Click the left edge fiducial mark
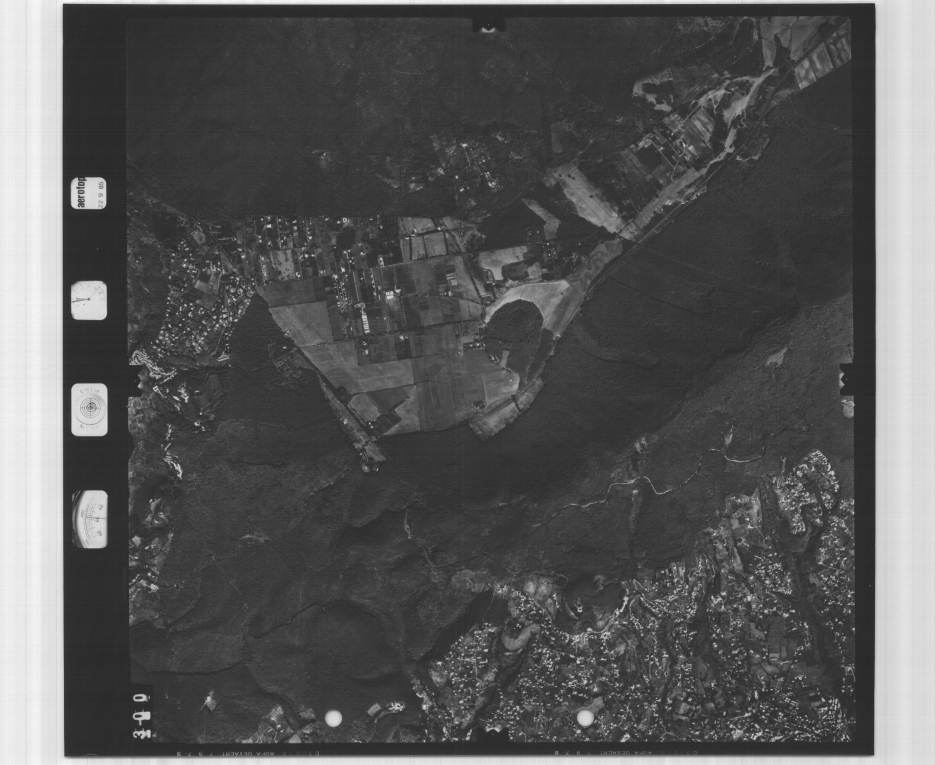The image size is (935, 765). (136, 380)
